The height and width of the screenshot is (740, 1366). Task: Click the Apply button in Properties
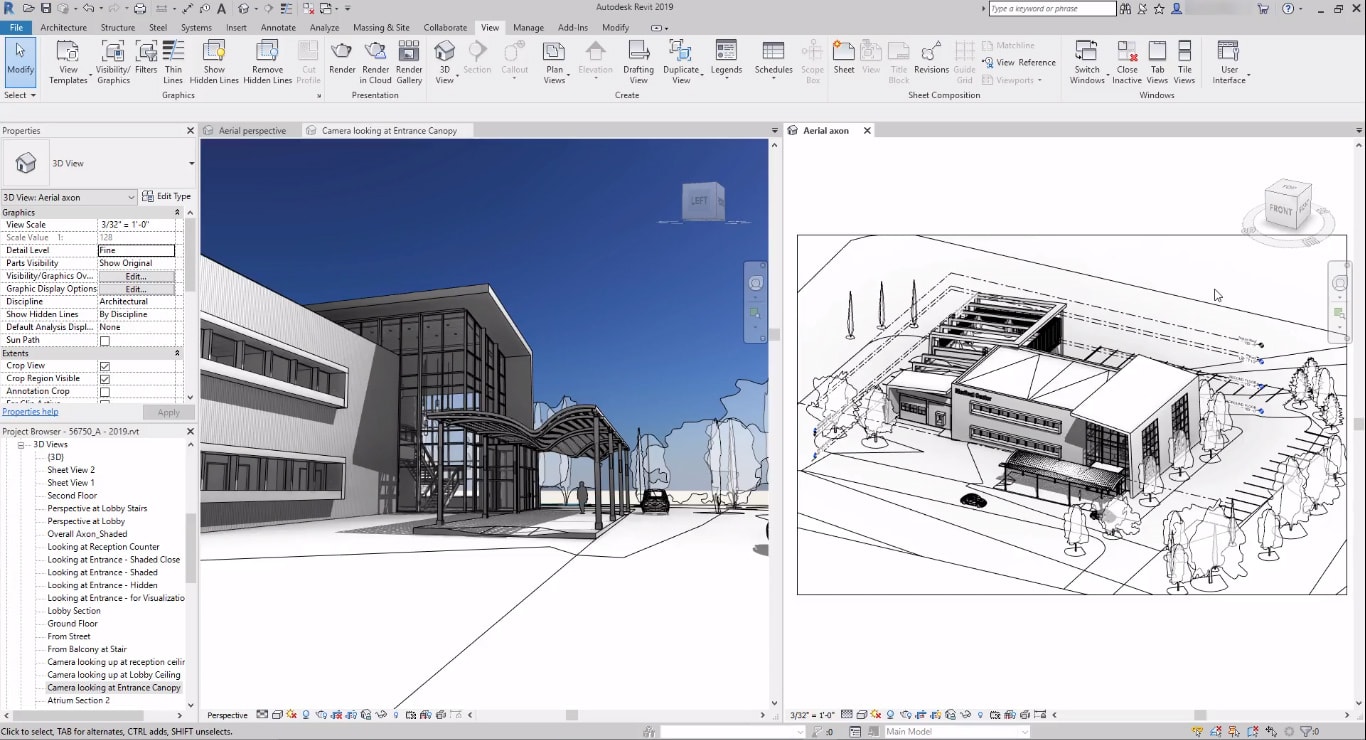click(168, 411)
